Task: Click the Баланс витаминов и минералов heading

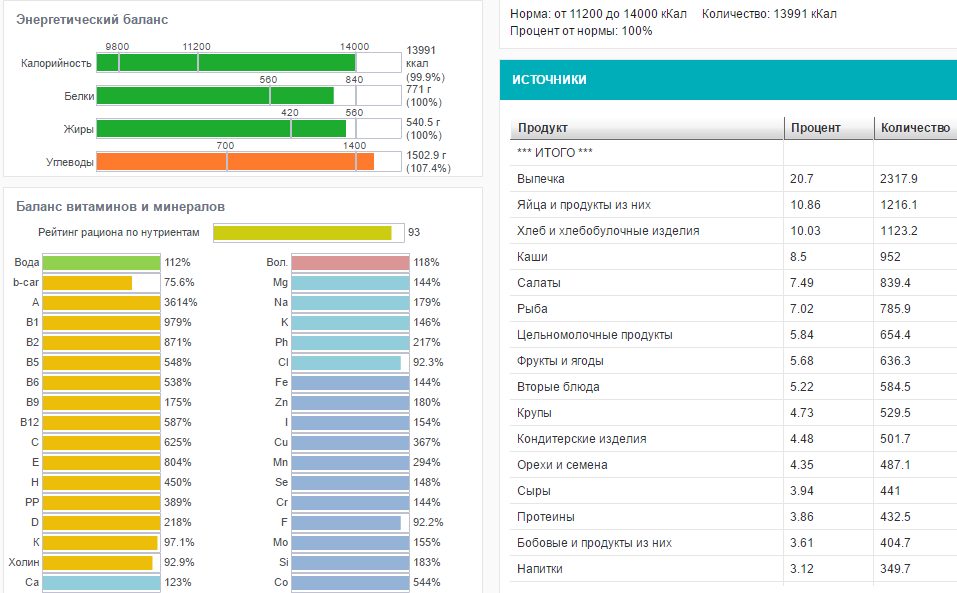Action: click(120, 207)
